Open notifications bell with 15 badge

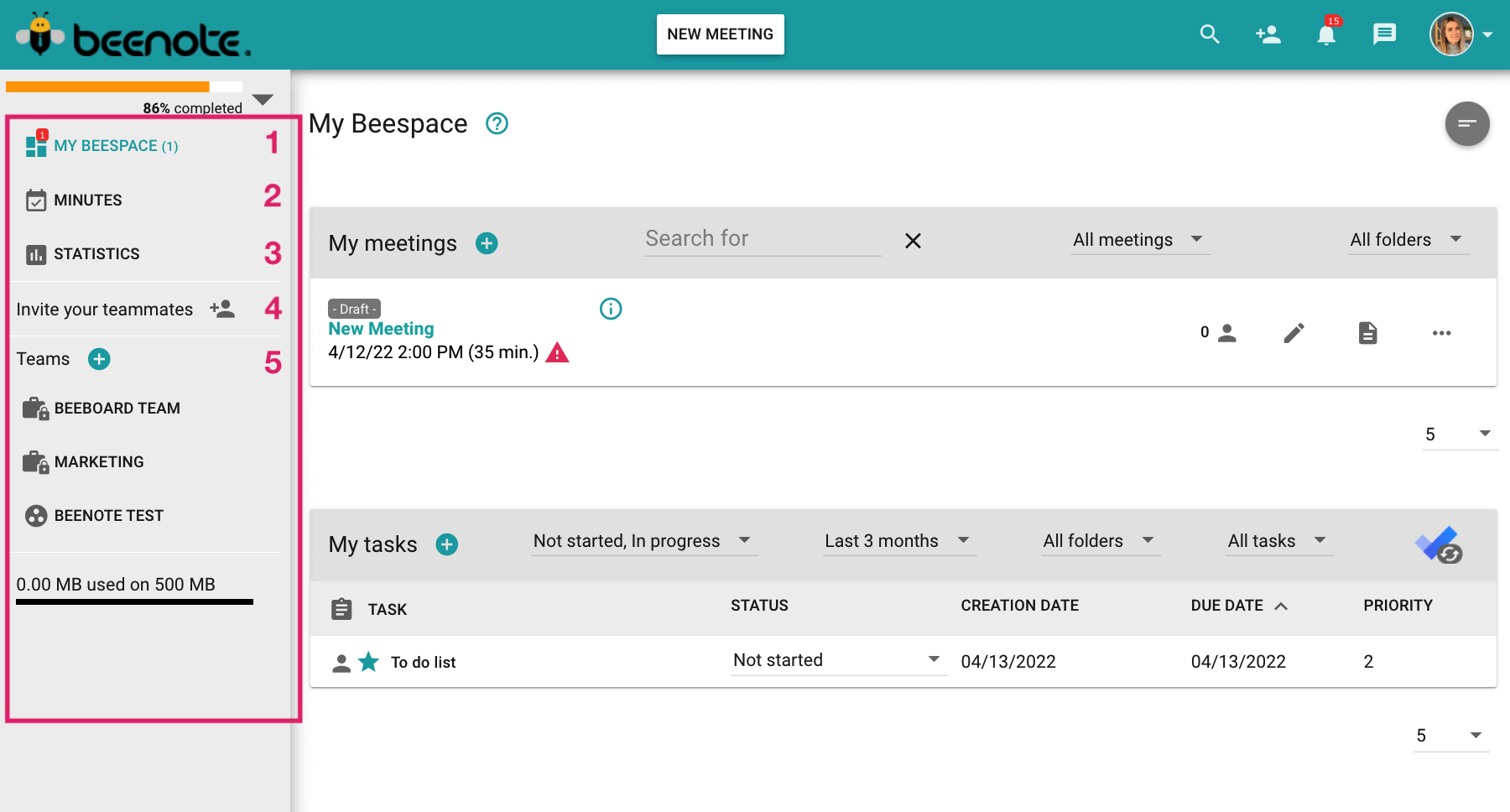click(1326, 34)
